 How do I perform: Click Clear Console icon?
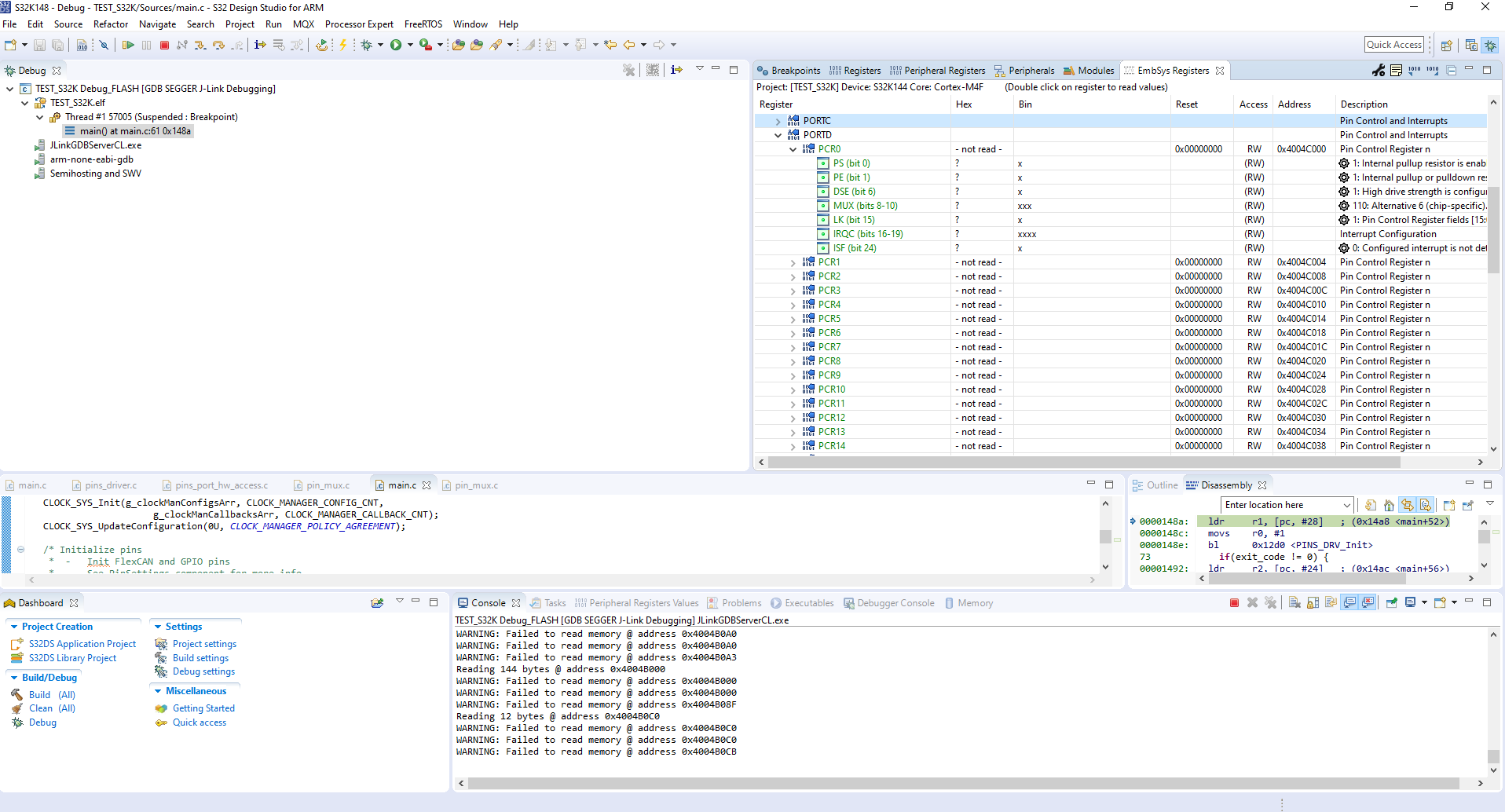click(1294, 603)
